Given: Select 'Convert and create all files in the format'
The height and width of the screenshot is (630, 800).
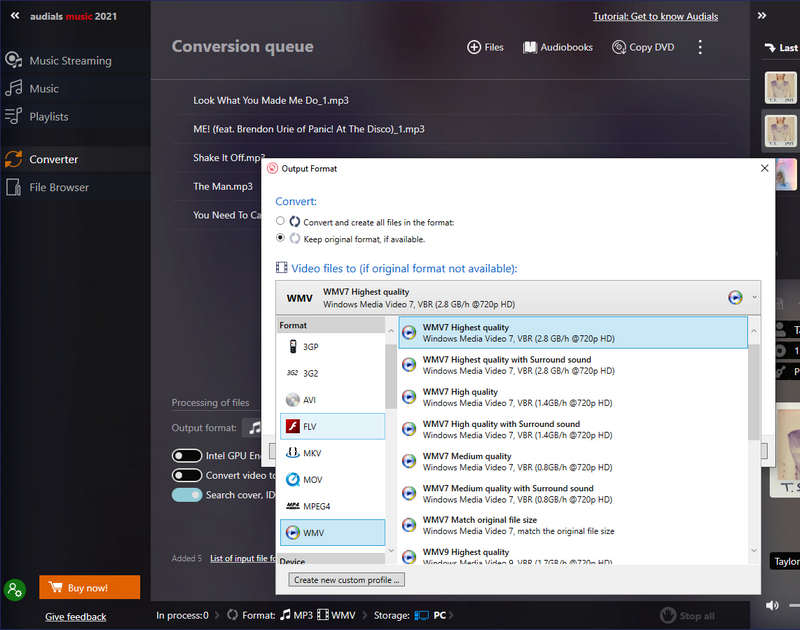Looking at the screenshot, I should pos(280,221).
